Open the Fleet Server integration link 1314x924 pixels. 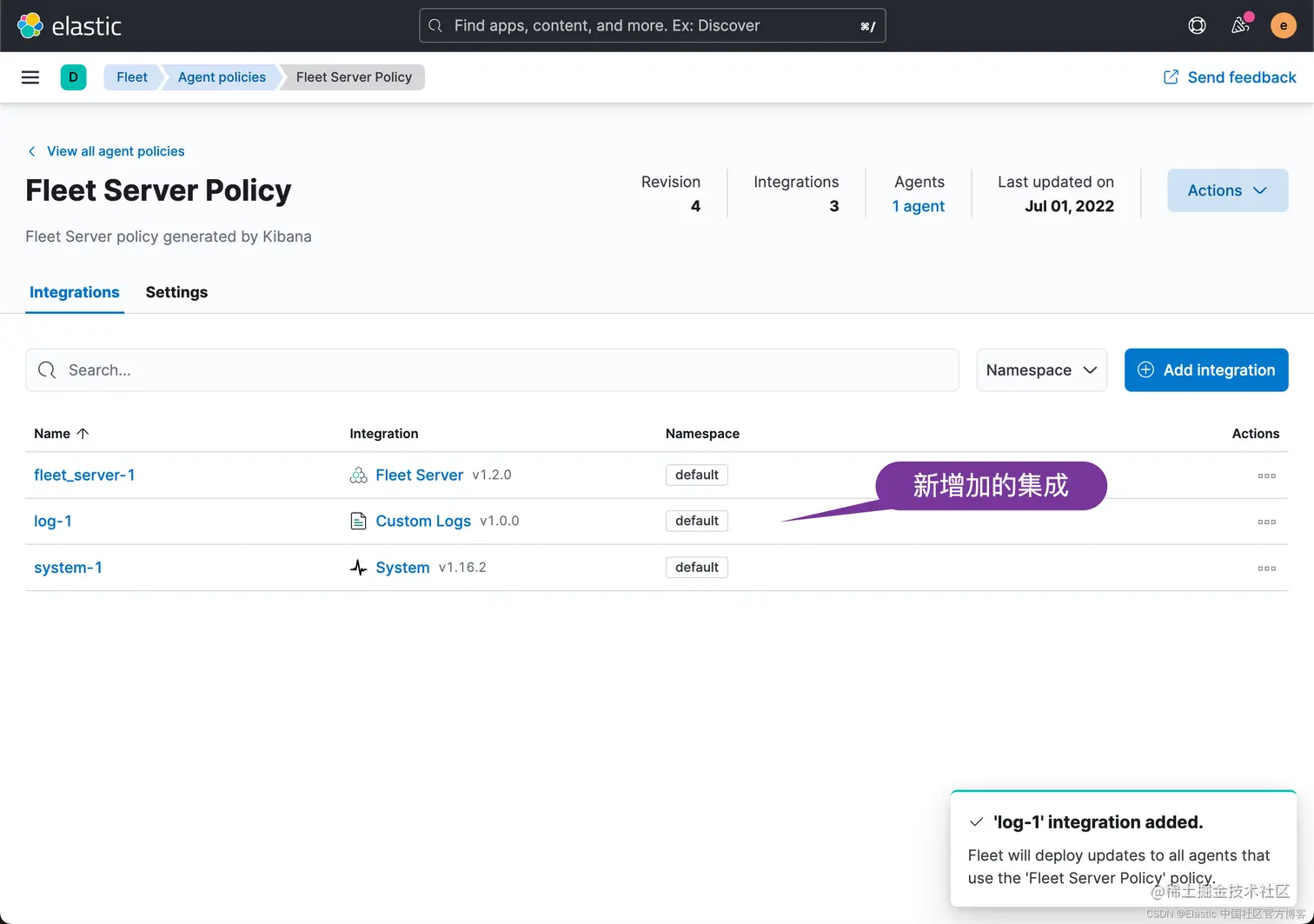419,475
